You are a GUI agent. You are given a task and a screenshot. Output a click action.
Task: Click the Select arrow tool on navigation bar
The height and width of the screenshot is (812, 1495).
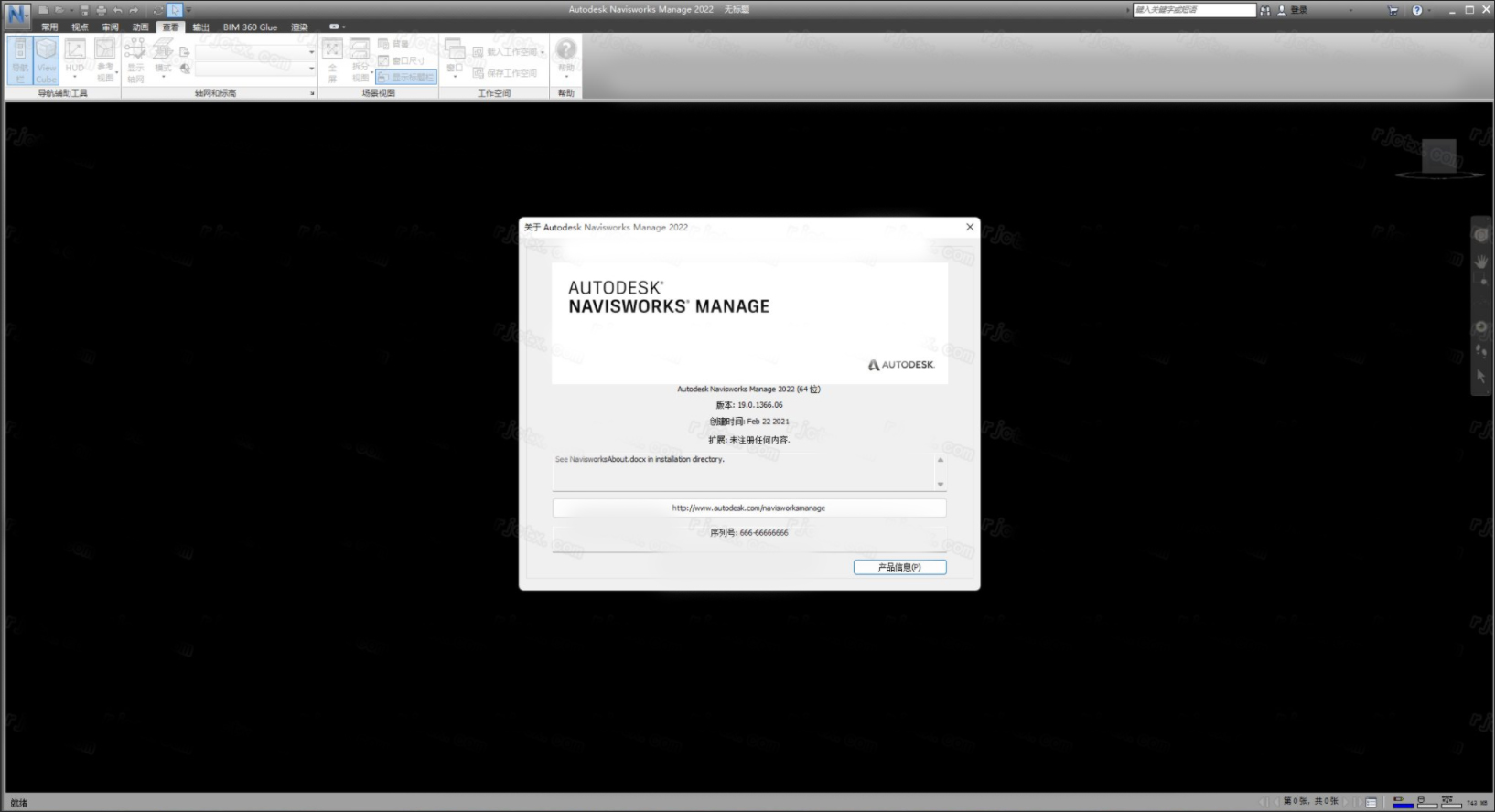point(1481,376)
